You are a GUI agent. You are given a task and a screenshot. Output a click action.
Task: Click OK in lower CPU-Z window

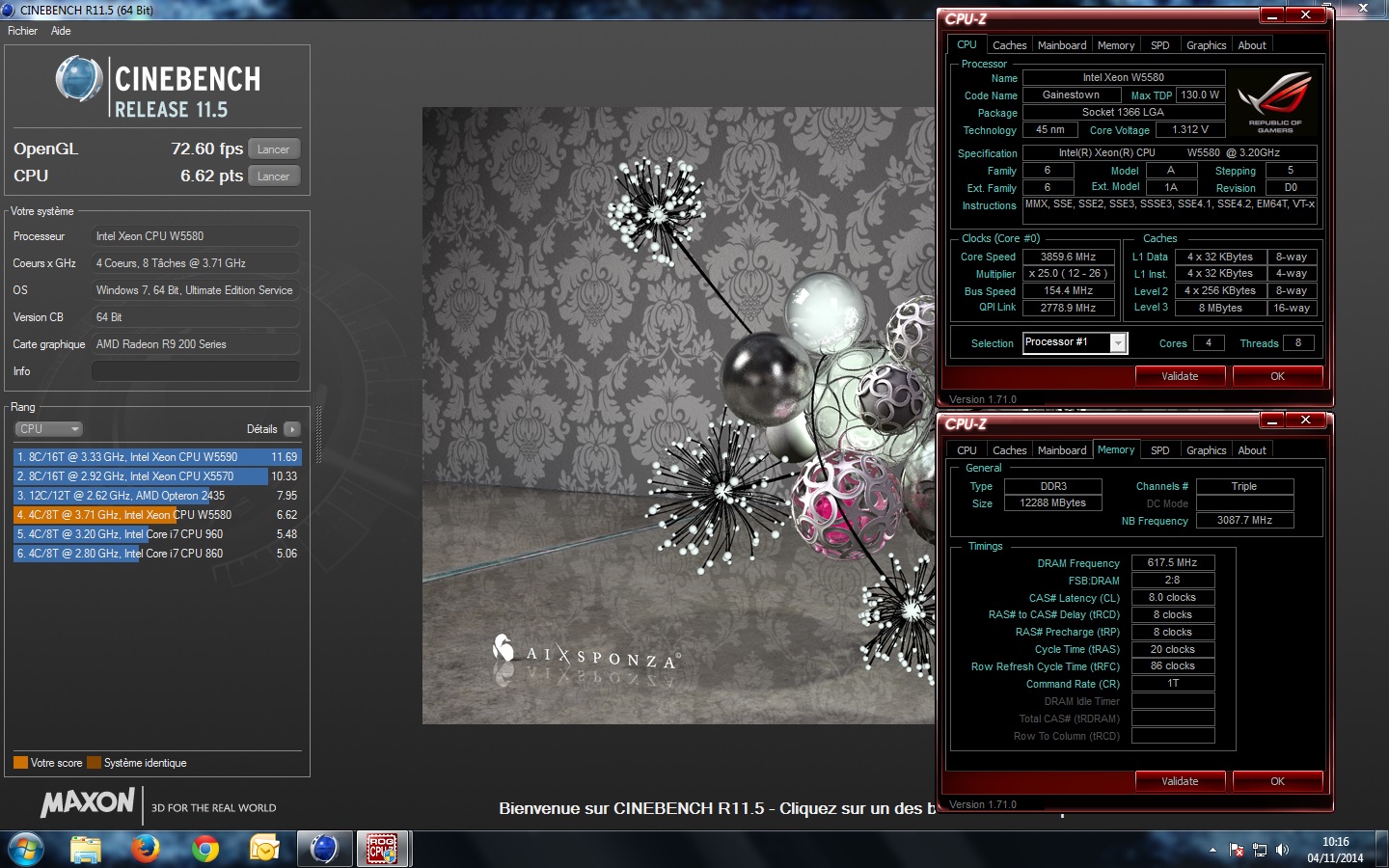click(1277, 781)
